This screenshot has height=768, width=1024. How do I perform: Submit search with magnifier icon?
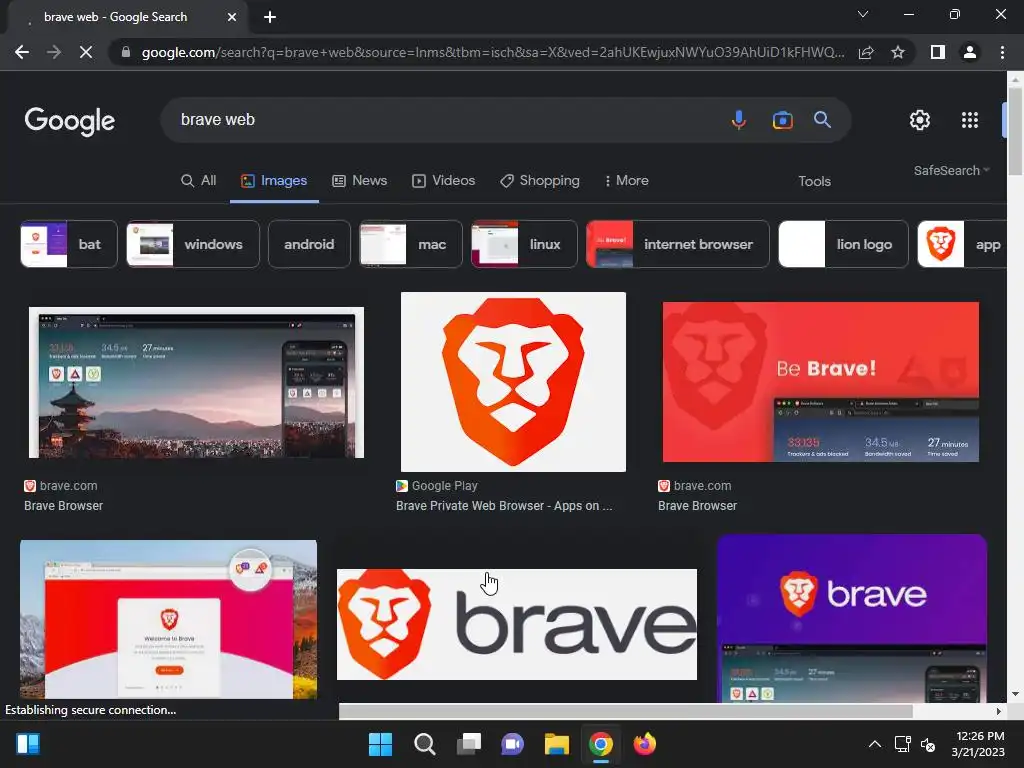(x=822, y=120)
